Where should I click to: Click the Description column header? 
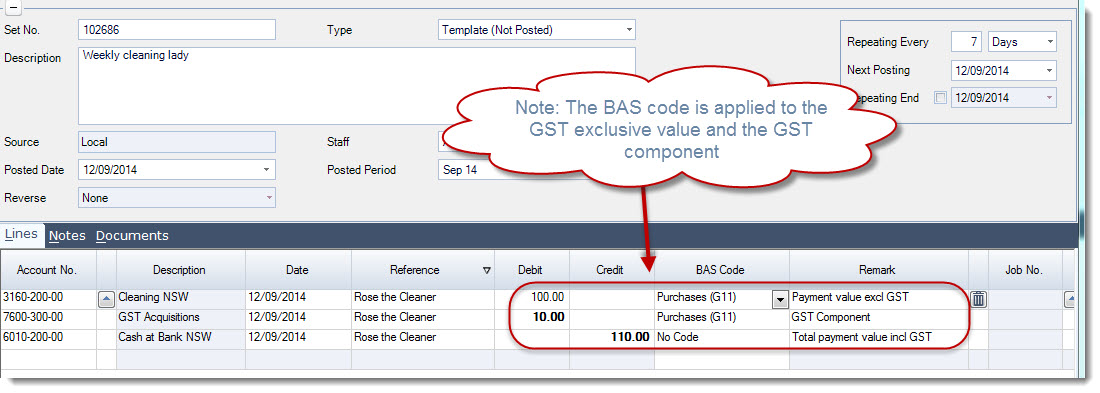point(180,269)
